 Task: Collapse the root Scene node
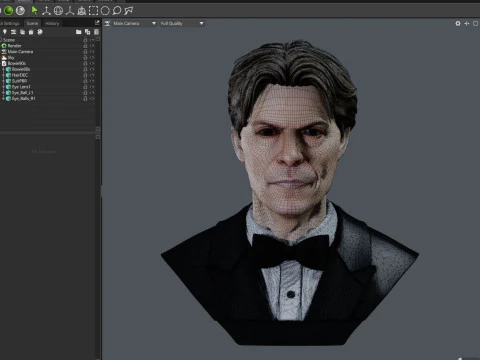click(1, 40)
